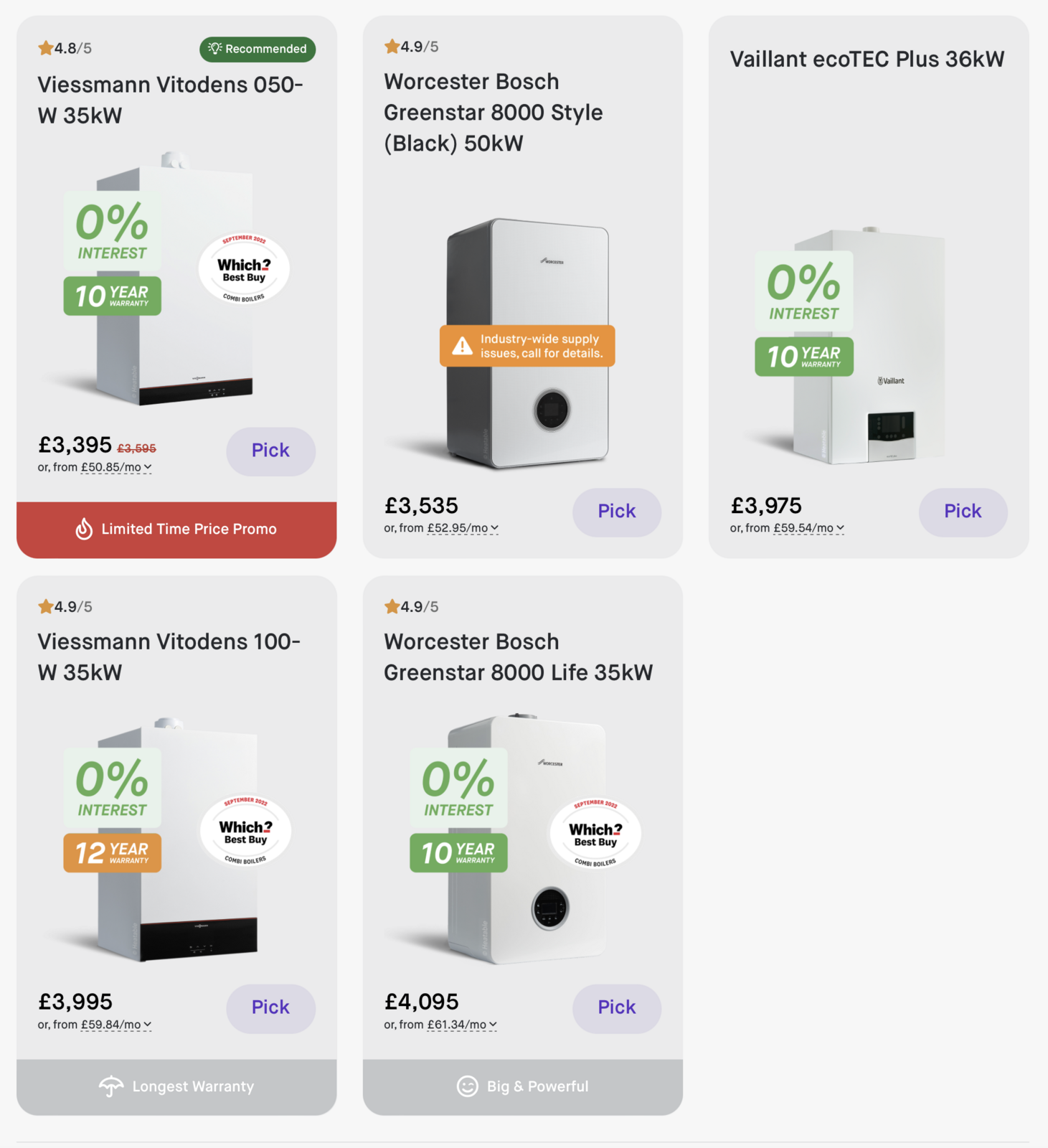Click the Vaillant ecoTEC Plus boiler image

(868, 344)
